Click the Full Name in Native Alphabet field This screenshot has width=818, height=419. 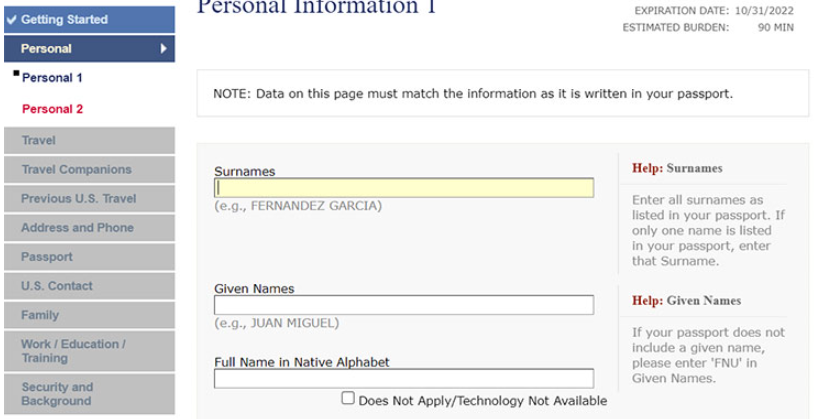(403, 379)
